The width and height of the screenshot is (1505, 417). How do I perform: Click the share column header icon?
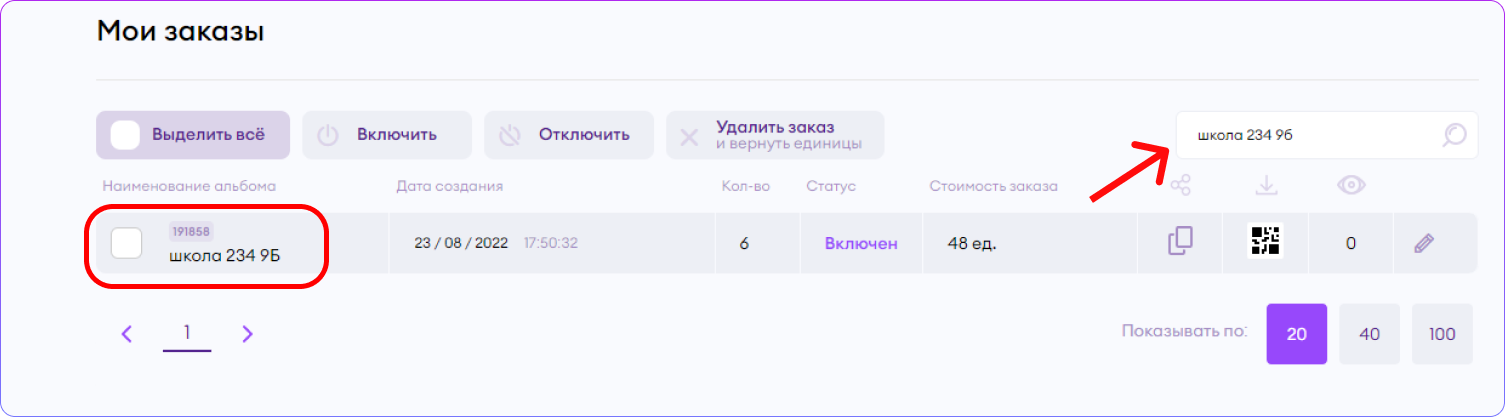click(x=1181, y=185)
